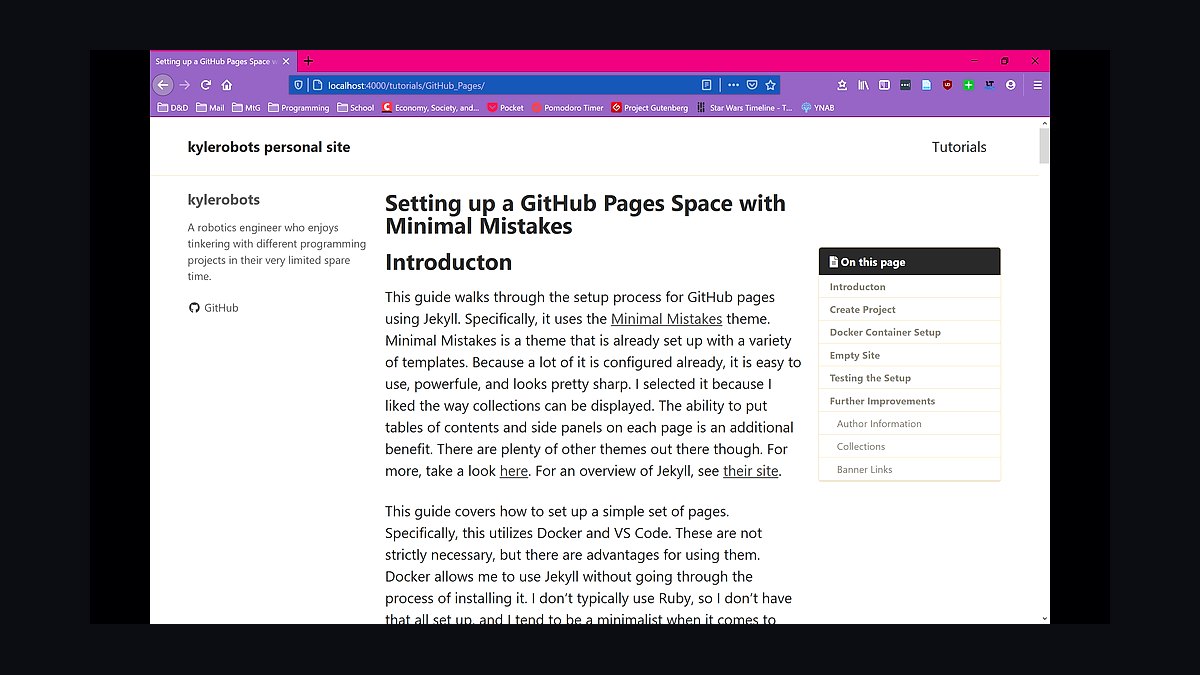This screenshot has width=1200, height=675.
Task: Open Star Wars Timeline bookmark
Action: pos(745,107)
